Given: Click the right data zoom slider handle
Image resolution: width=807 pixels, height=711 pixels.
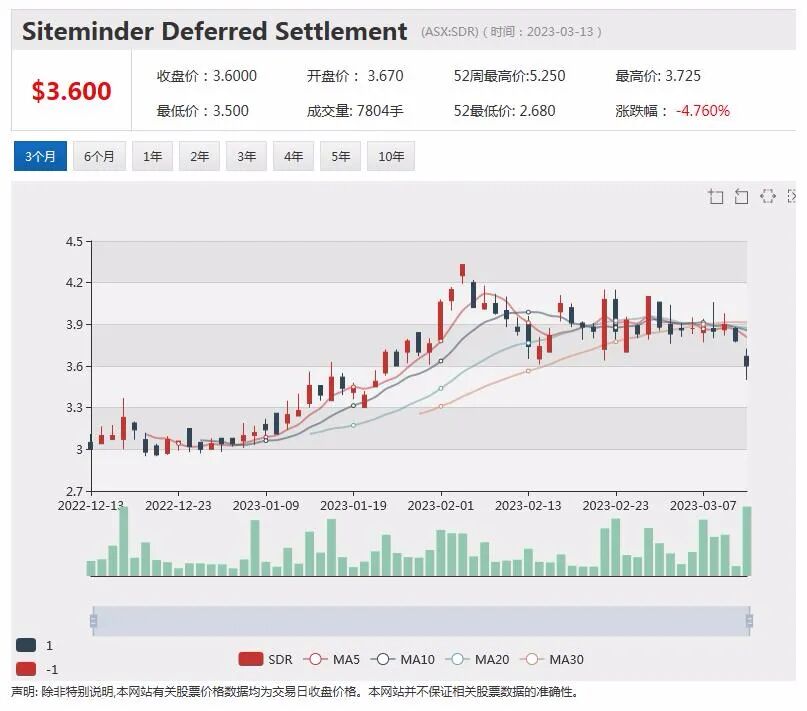Looking at the screenshot, I should pos(749,620).
